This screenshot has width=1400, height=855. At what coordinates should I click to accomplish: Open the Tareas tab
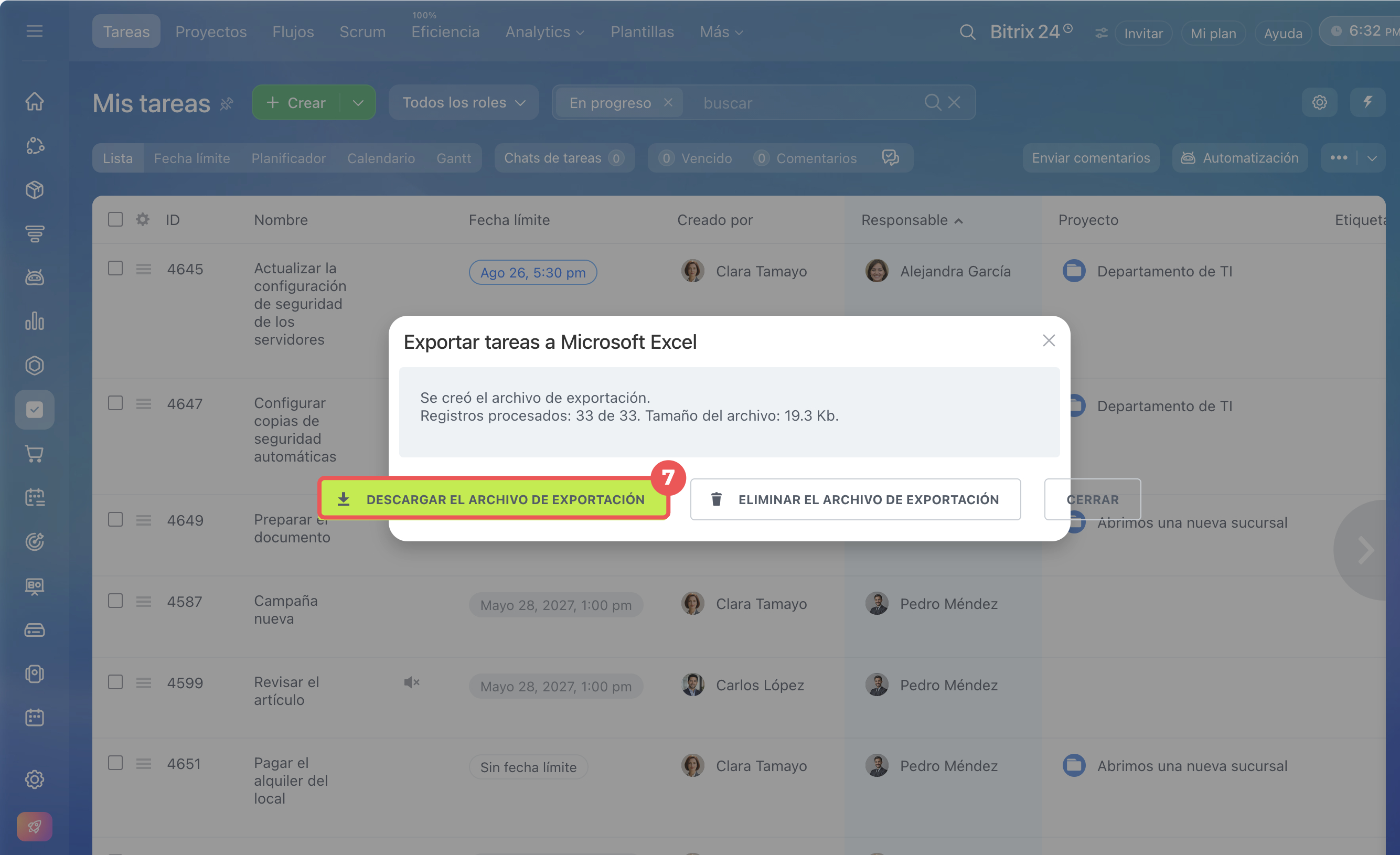pos(126,31)
